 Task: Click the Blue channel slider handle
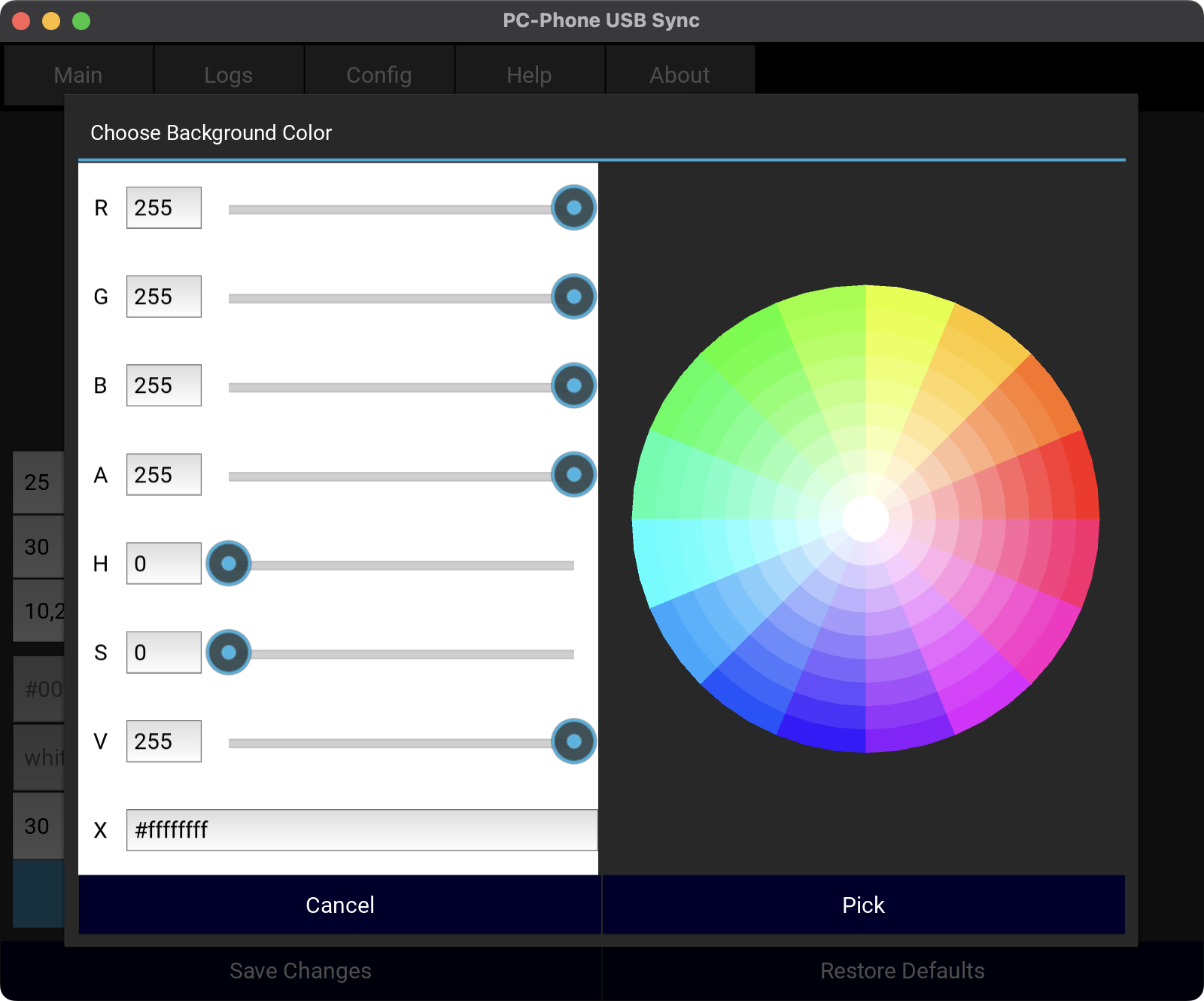click(573, 385)
